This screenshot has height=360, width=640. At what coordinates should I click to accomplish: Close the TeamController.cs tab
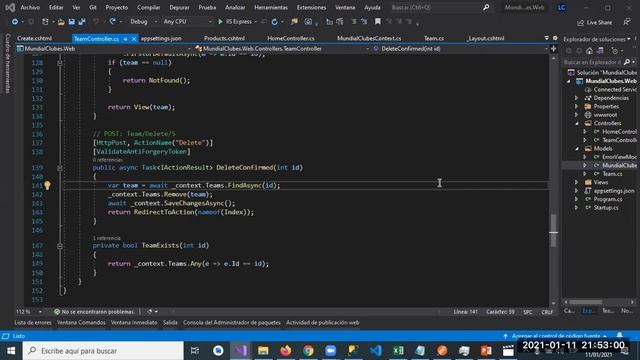pos(133,39)
